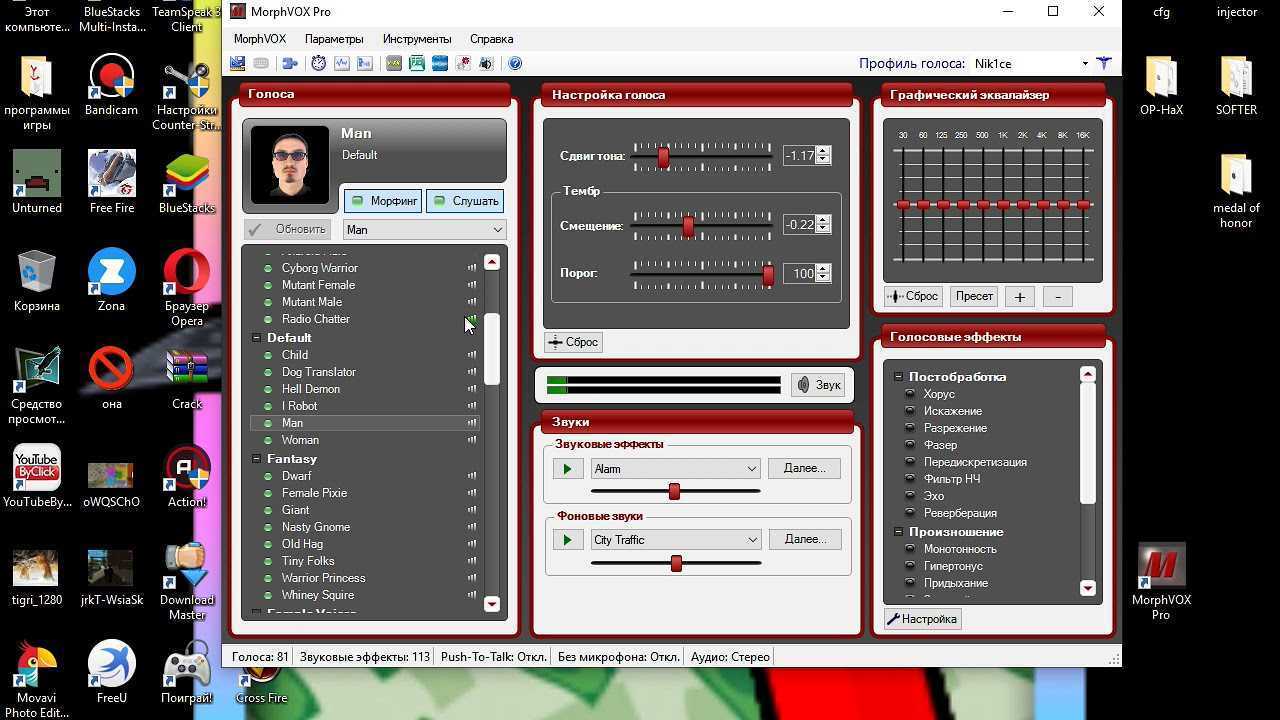
Task: Open the MorphVOX menu
Action: coord(259,39)
